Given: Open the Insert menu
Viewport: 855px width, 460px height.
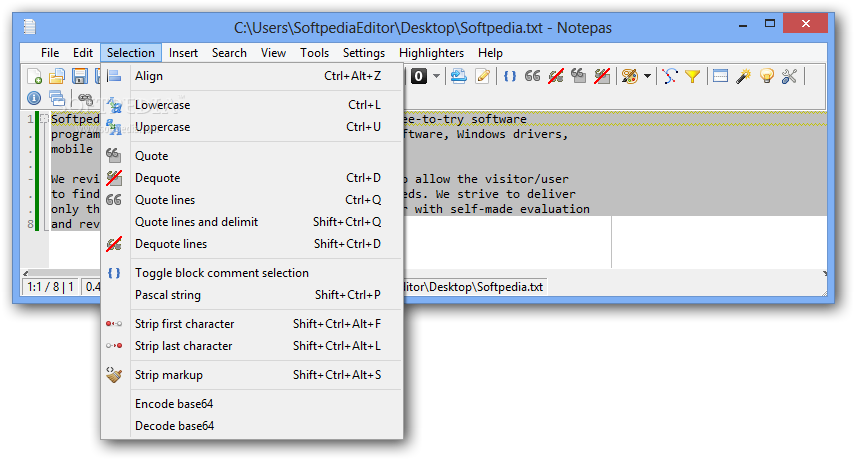Looking at the screenshot, I should 183,53.
